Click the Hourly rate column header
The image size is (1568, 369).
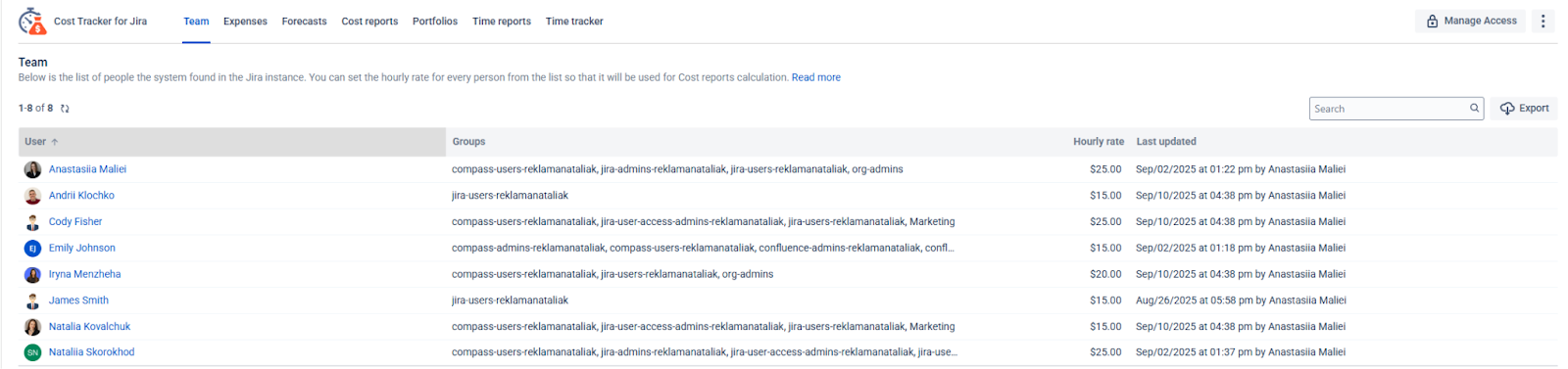click(x=1098, y=142)
